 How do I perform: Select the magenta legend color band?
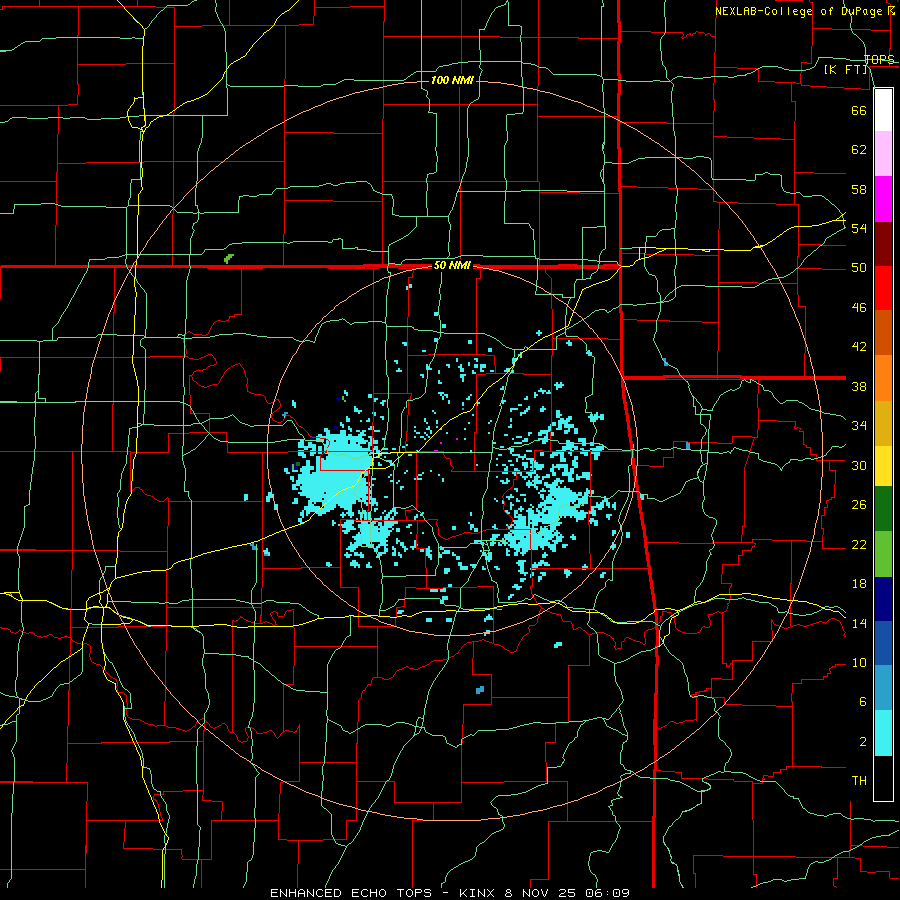883,199
